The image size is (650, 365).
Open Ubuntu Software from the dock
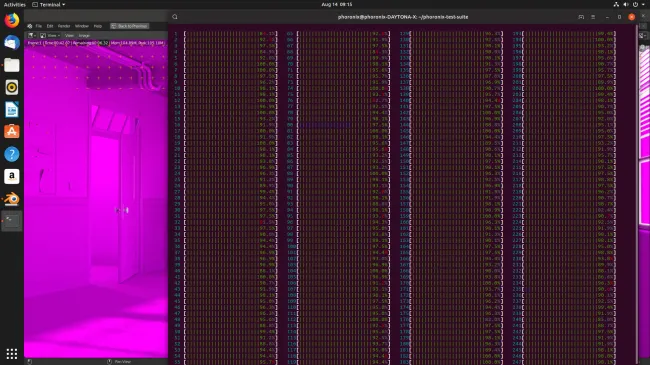point(12,131)
